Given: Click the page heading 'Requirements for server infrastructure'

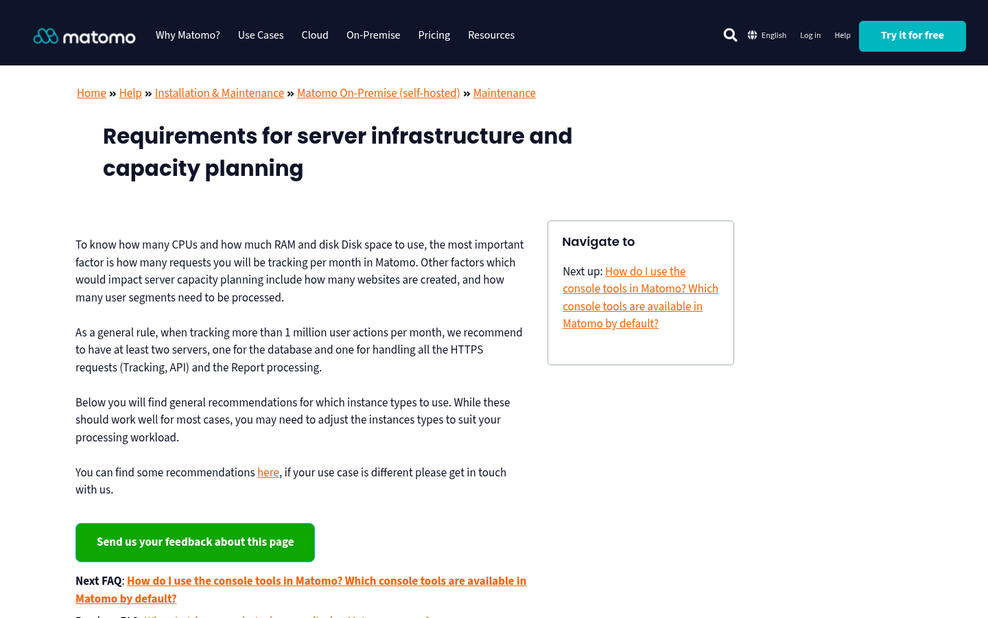Looking at the screenshot, I should [337, 152].
